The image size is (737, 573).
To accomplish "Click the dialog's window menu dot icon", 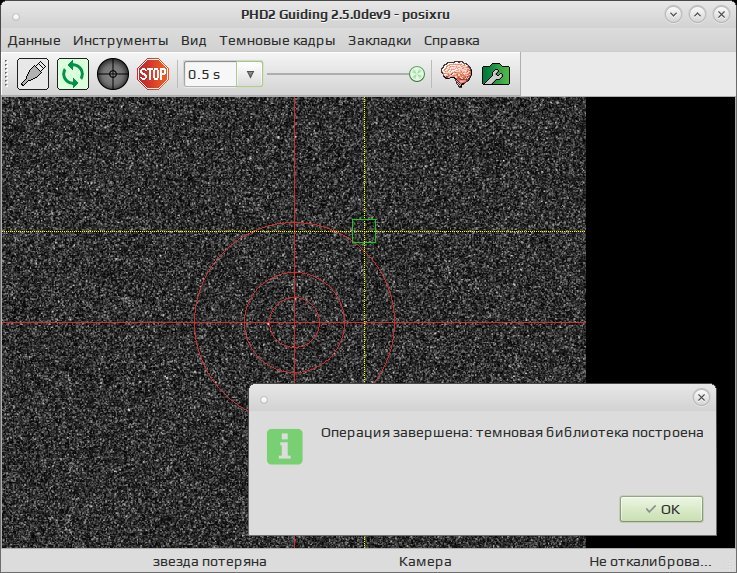I will pos(264,400).
